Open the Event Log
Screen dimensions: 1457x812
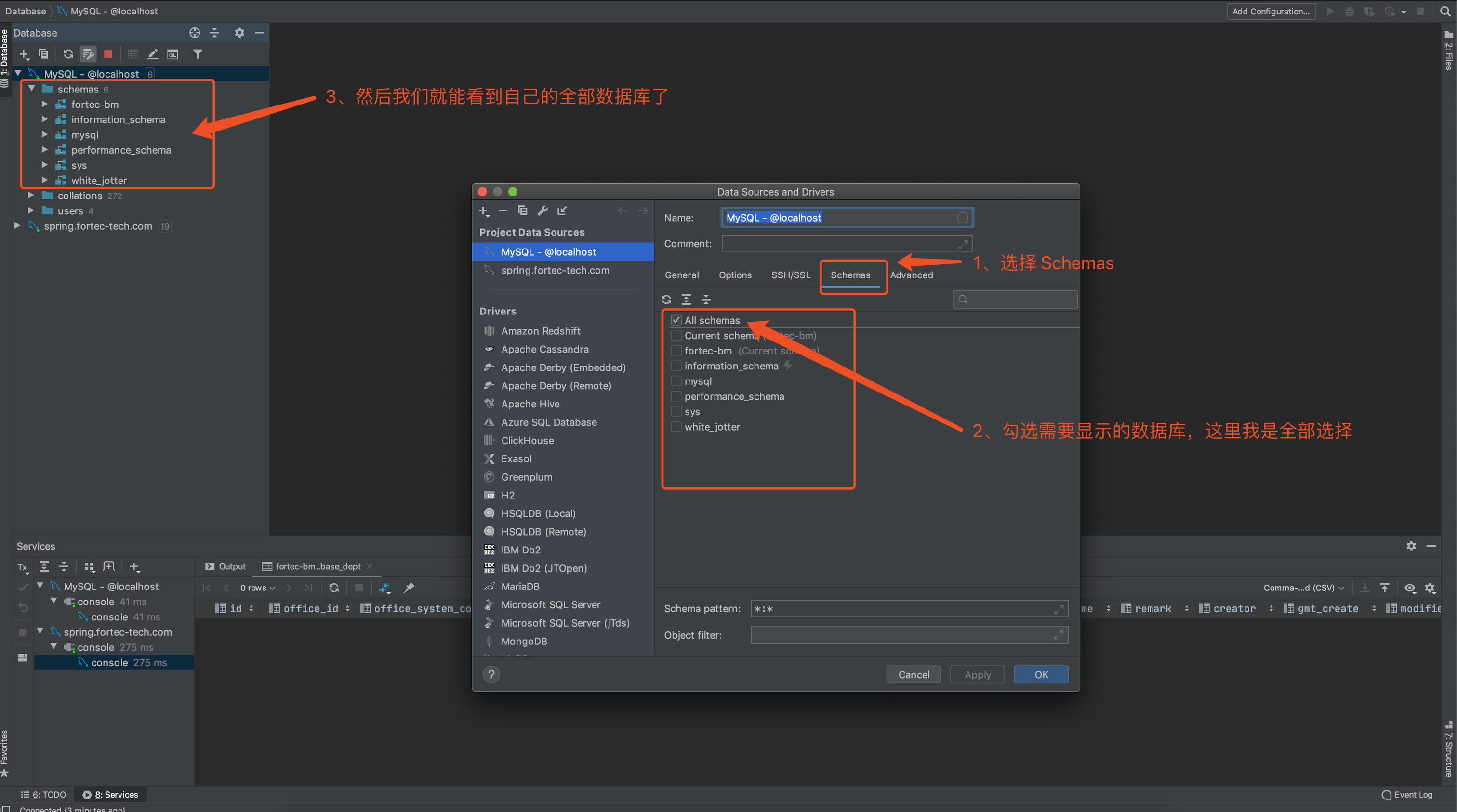click(1407, 795)
